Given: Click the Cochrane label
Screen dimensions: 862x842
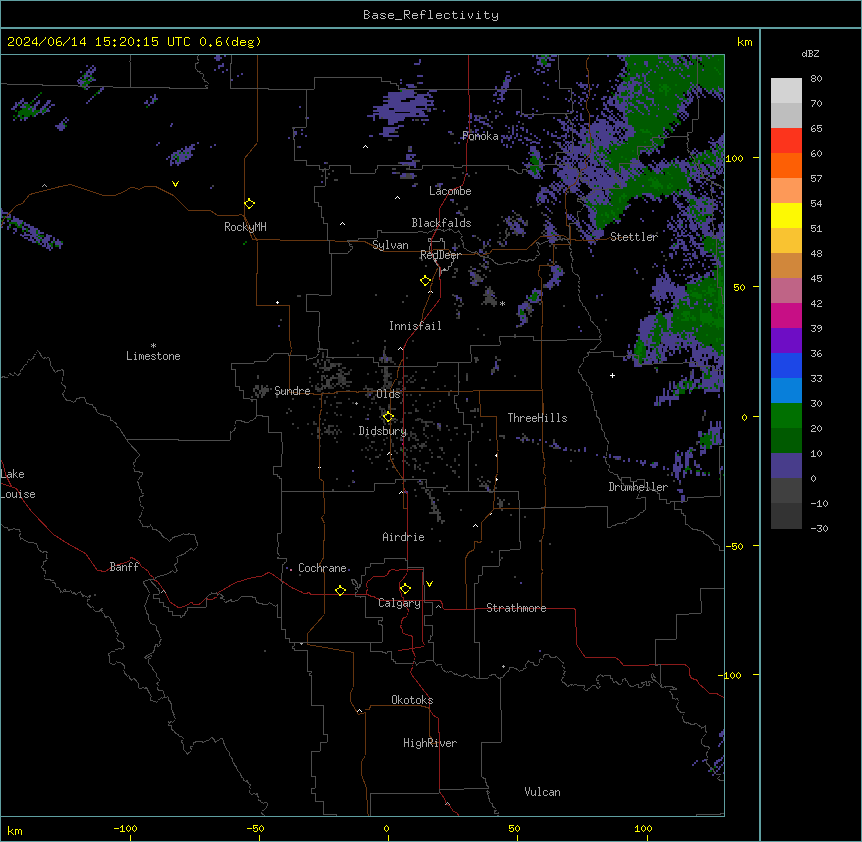Looking at the screenshot, I should pos(322,568).
